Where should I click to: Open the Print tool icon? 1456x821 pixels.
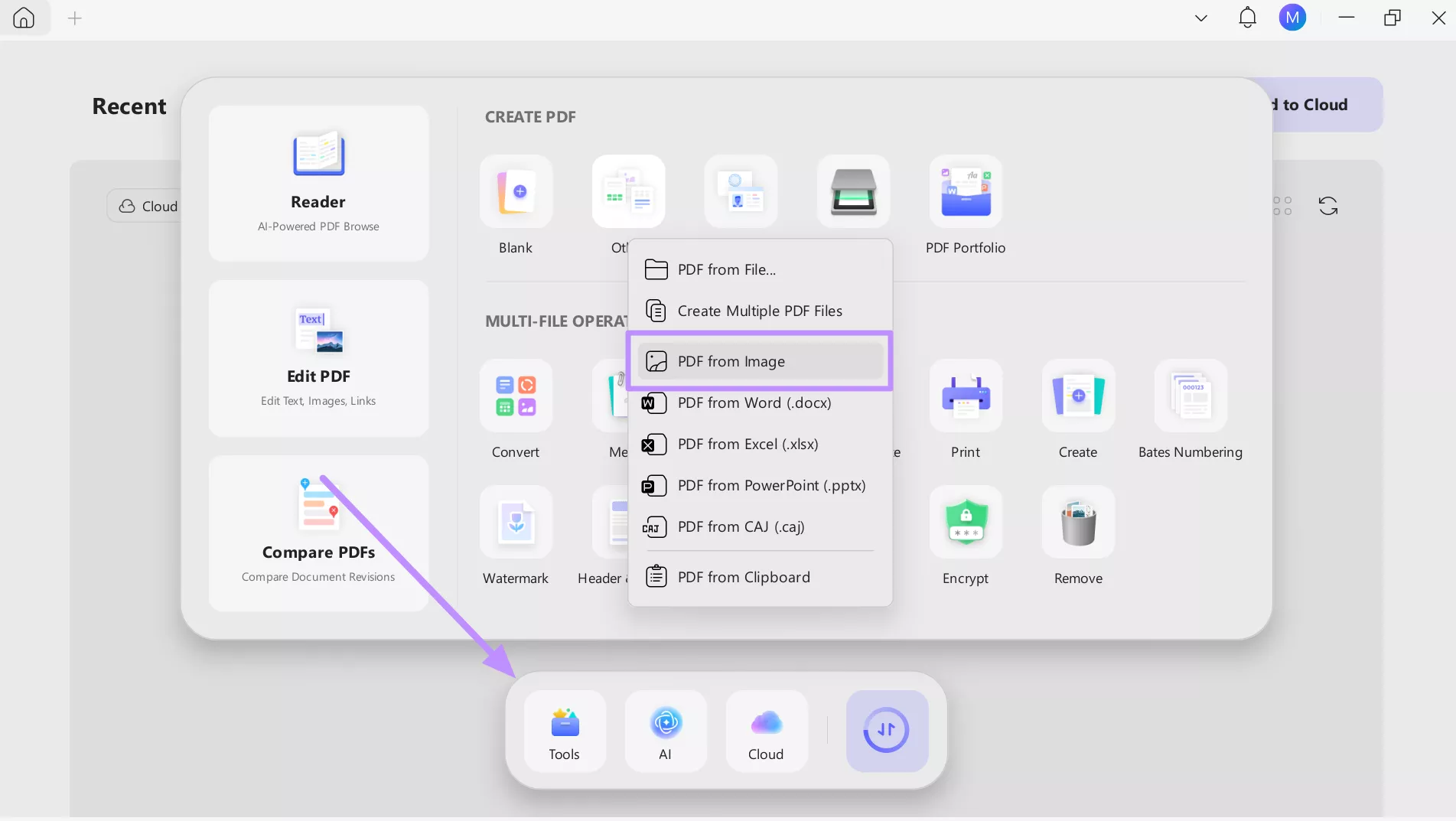[965, 396]
